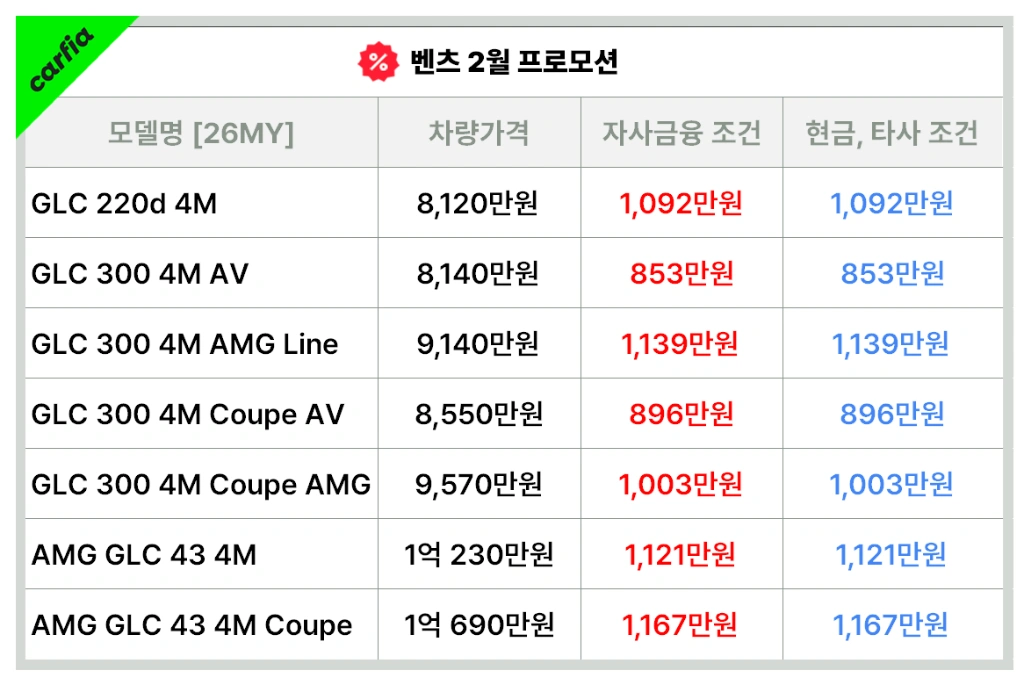Image resolution: width=1024 pixels, height=685 pixels.
Task: Select the 현금, 타사 조건 column header
Action: [x=892, y=133]
